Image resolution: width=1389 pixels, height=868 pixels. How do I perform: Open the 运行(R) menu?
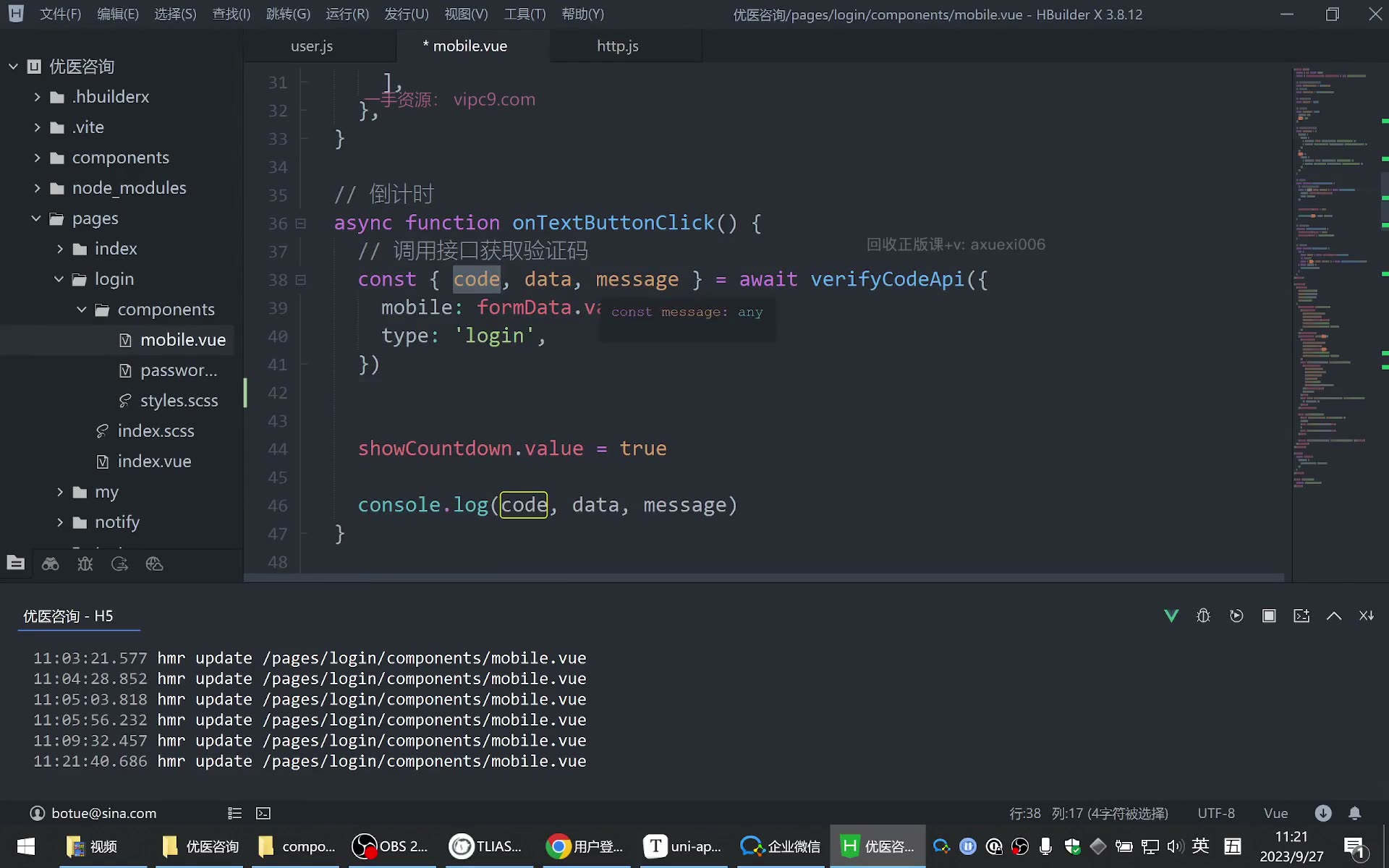(x=347, y=14)
